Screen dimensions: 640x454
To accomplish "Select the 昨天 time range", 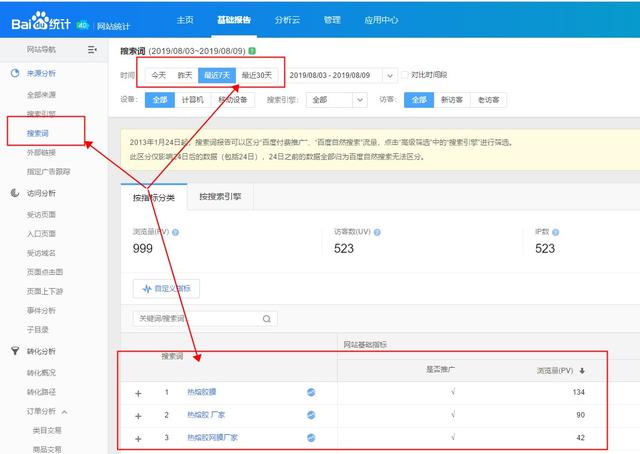I will [x=185, y=76].
